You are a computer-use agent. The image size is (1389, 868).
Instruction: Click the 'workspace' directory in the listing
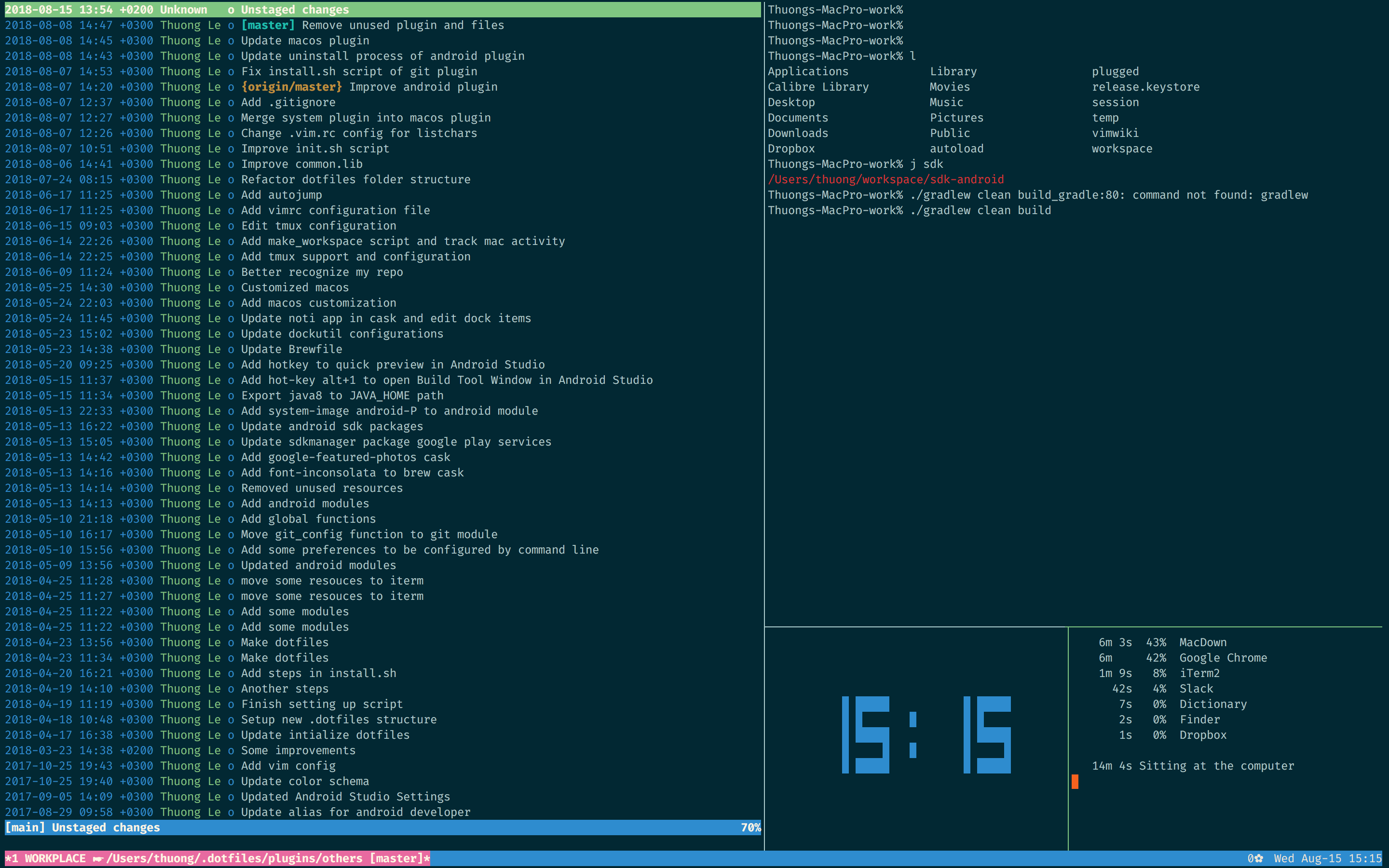[1121, 149]
